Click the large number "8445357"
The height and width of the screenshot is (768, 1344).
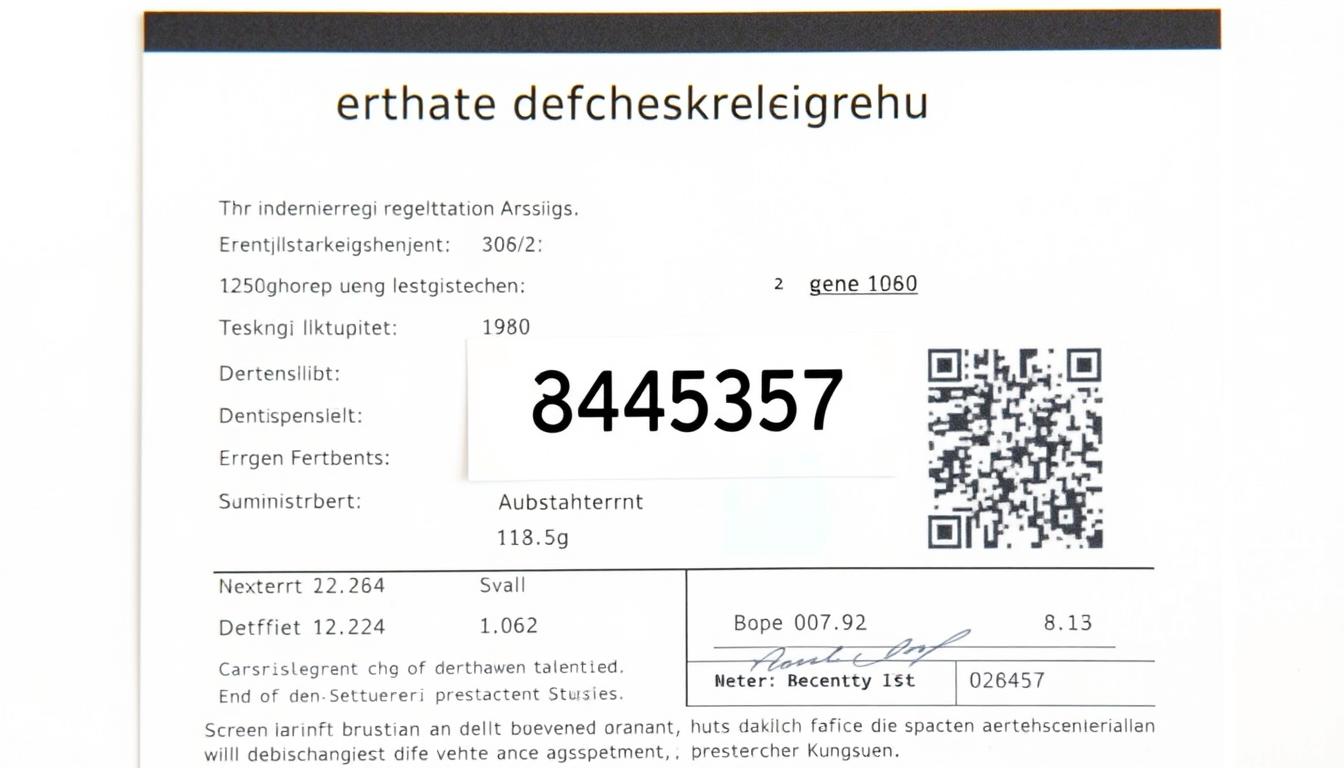pos(687,402)
